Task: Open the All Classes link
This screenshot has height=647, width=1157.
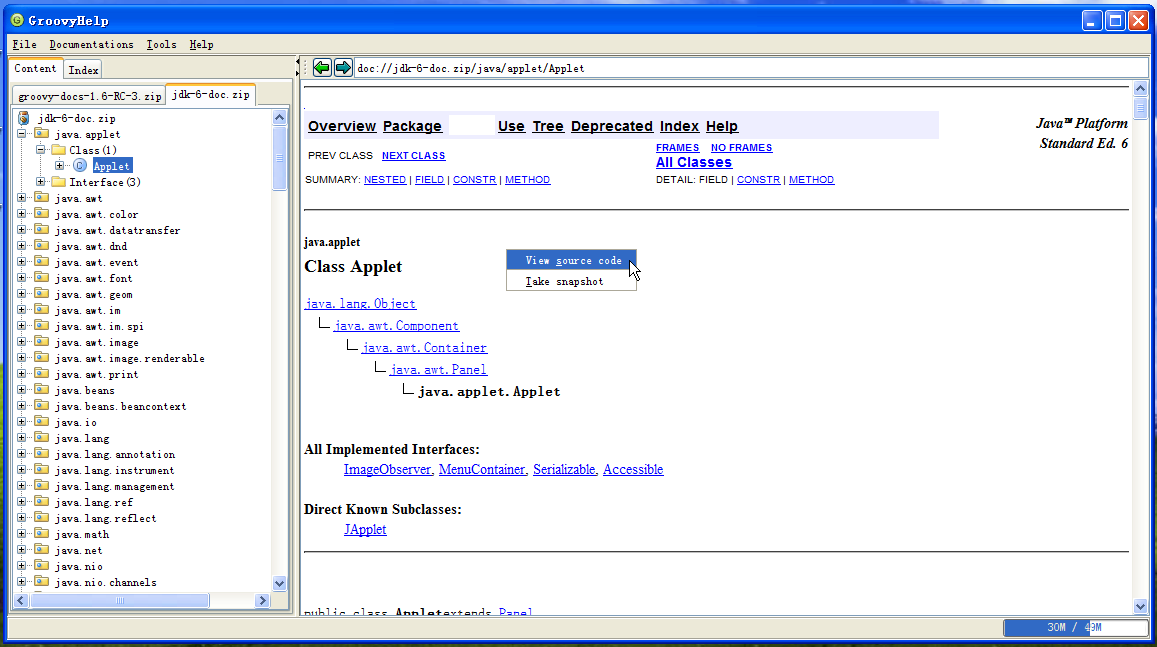Action: [x=694, y=162]
